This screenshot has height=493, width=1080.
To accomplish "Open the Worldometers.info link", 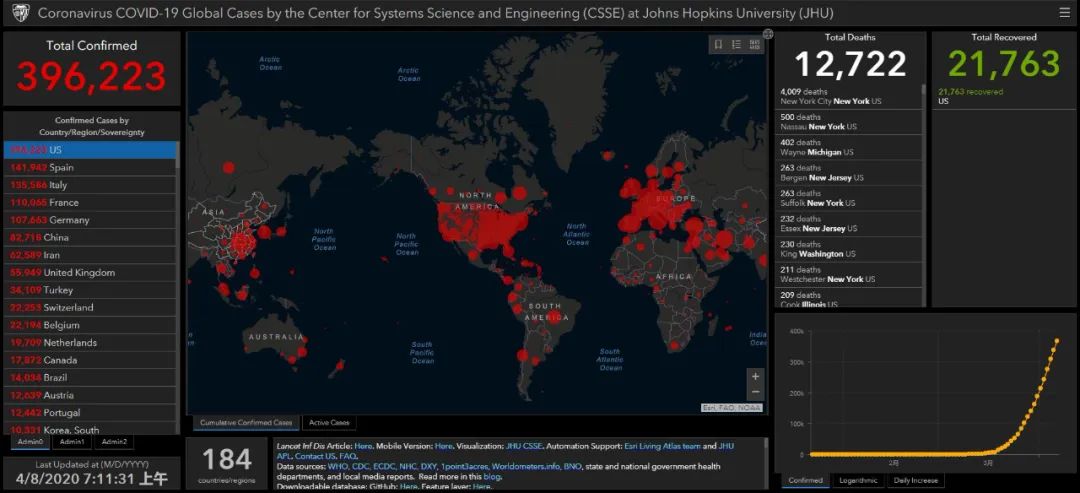I will [526, 466].
